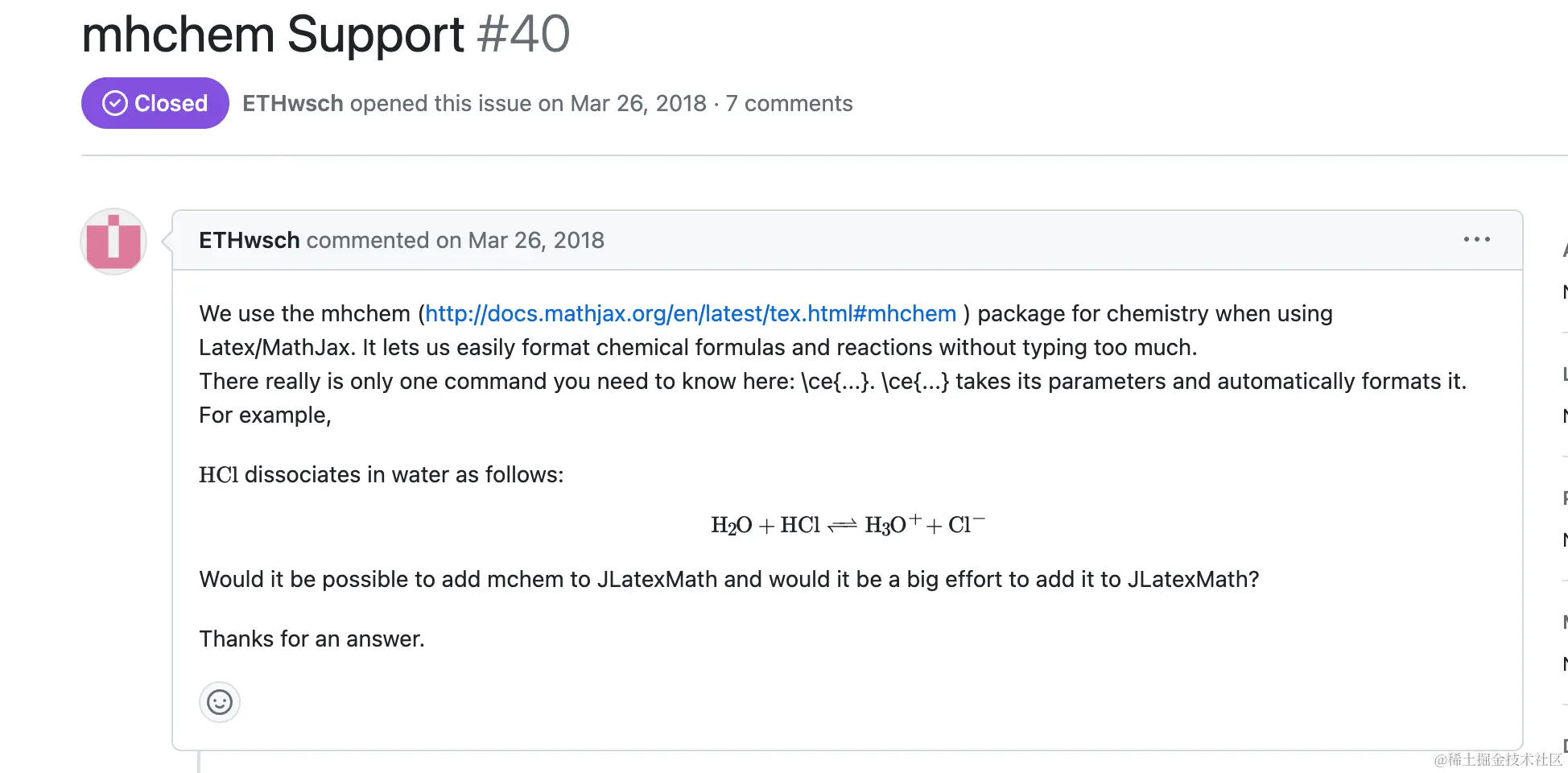Click ETHwsch username in the comment header
Viewport: 1568px width, 773px height.
tap(250, 240)
